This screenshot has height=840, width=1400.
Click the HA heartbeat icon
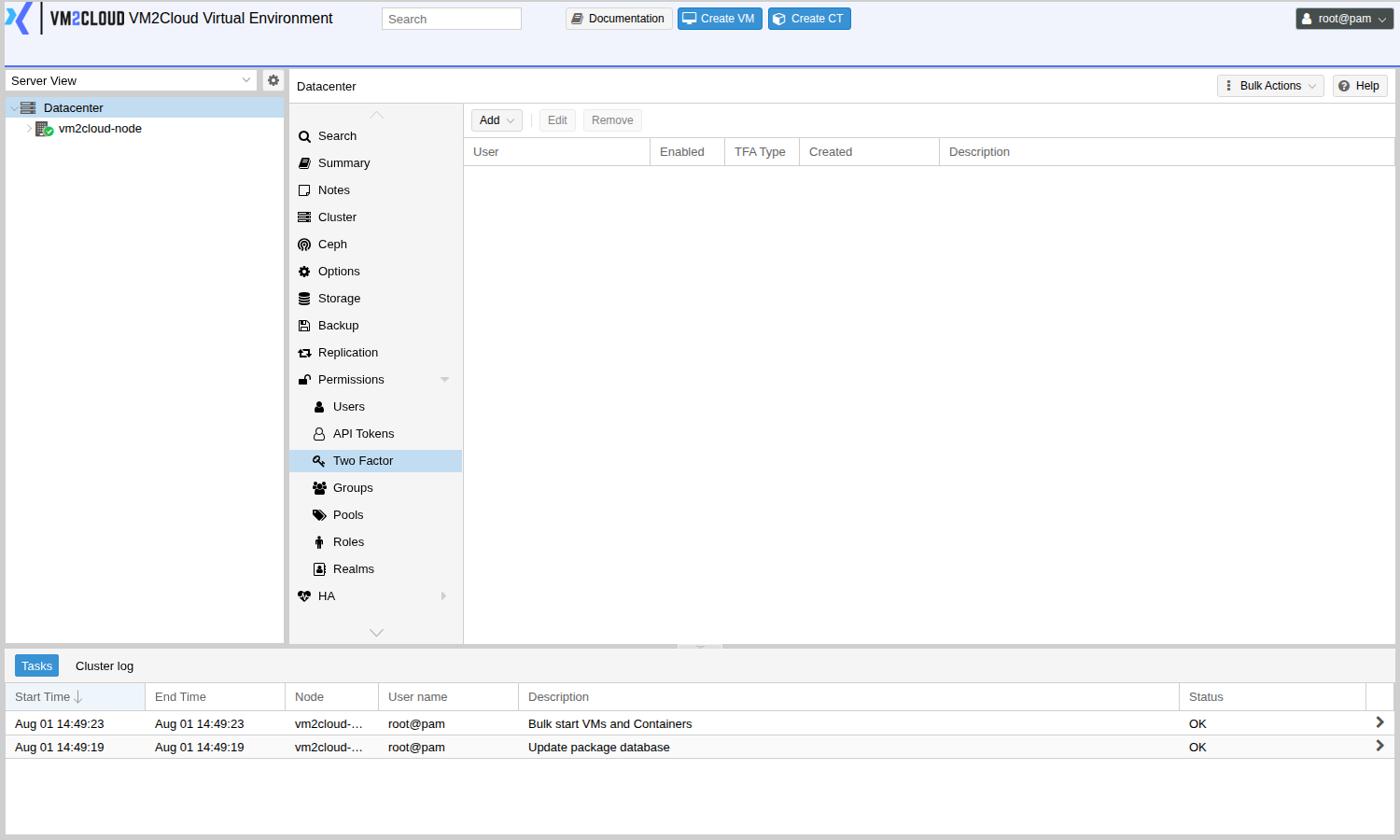[304, 596]
